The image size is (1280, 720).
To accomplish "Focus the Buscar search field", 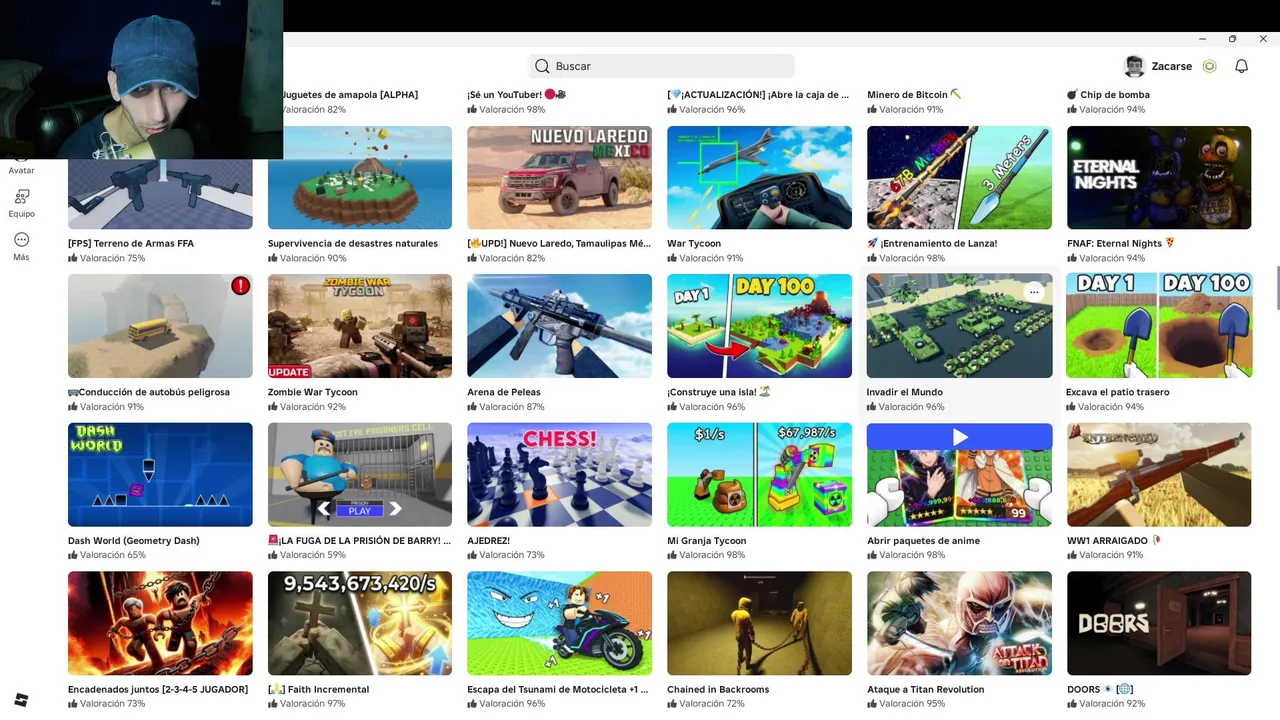I will click(x=661, y=66).
